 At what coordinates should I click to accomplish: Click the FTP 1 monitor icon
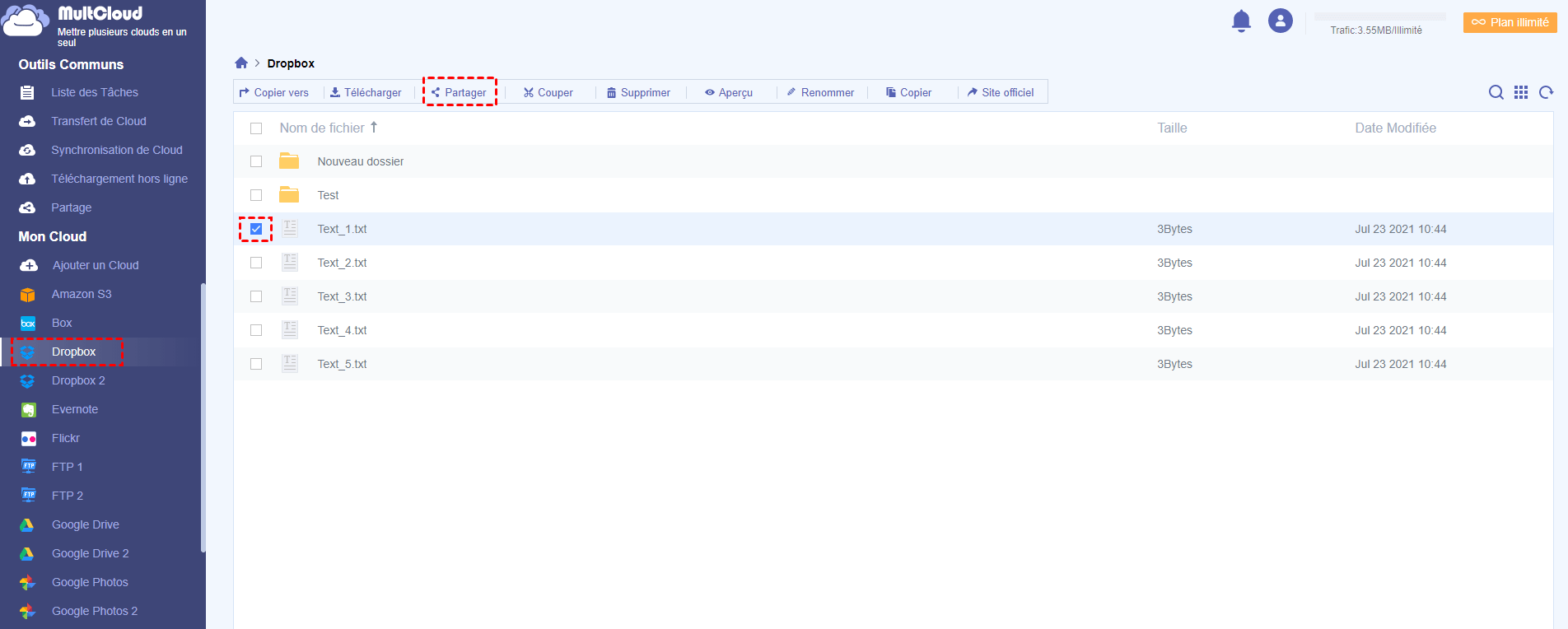[29, 467]
